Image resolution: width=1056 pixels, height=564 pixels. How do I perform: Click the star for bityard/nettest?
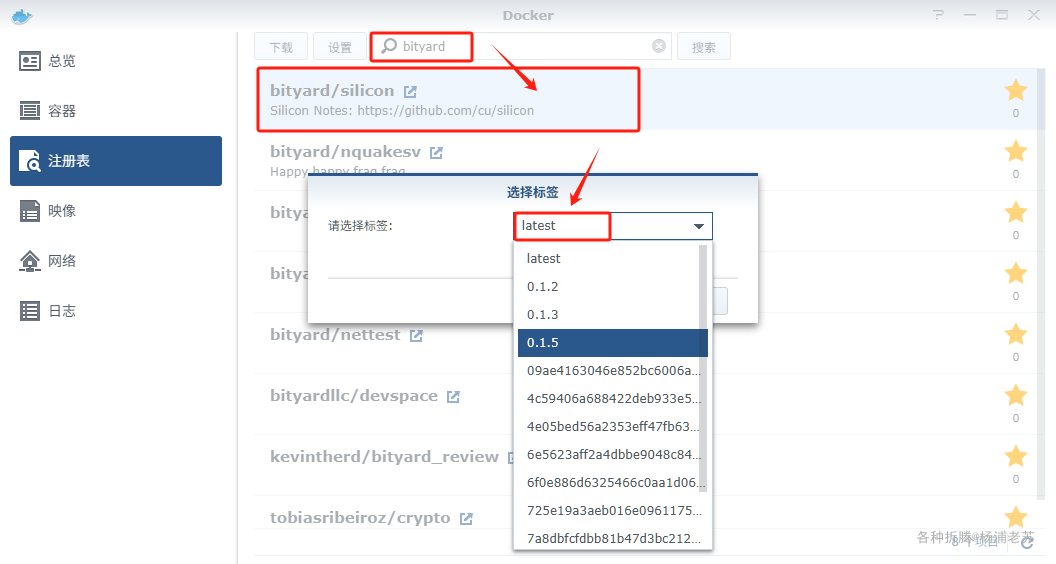point(1016,334)
